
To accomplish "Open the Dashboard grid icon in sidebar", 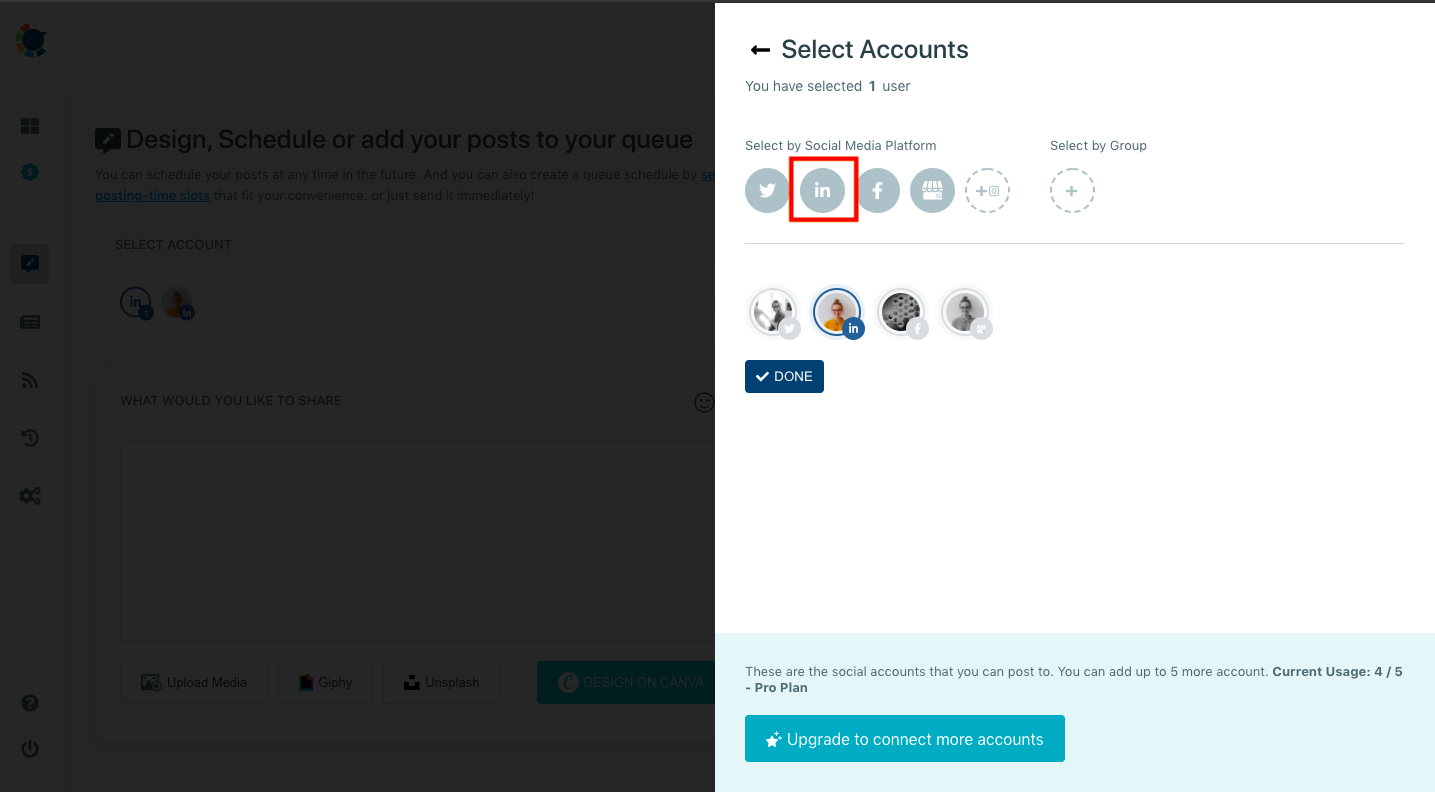I will click(29, 126).
